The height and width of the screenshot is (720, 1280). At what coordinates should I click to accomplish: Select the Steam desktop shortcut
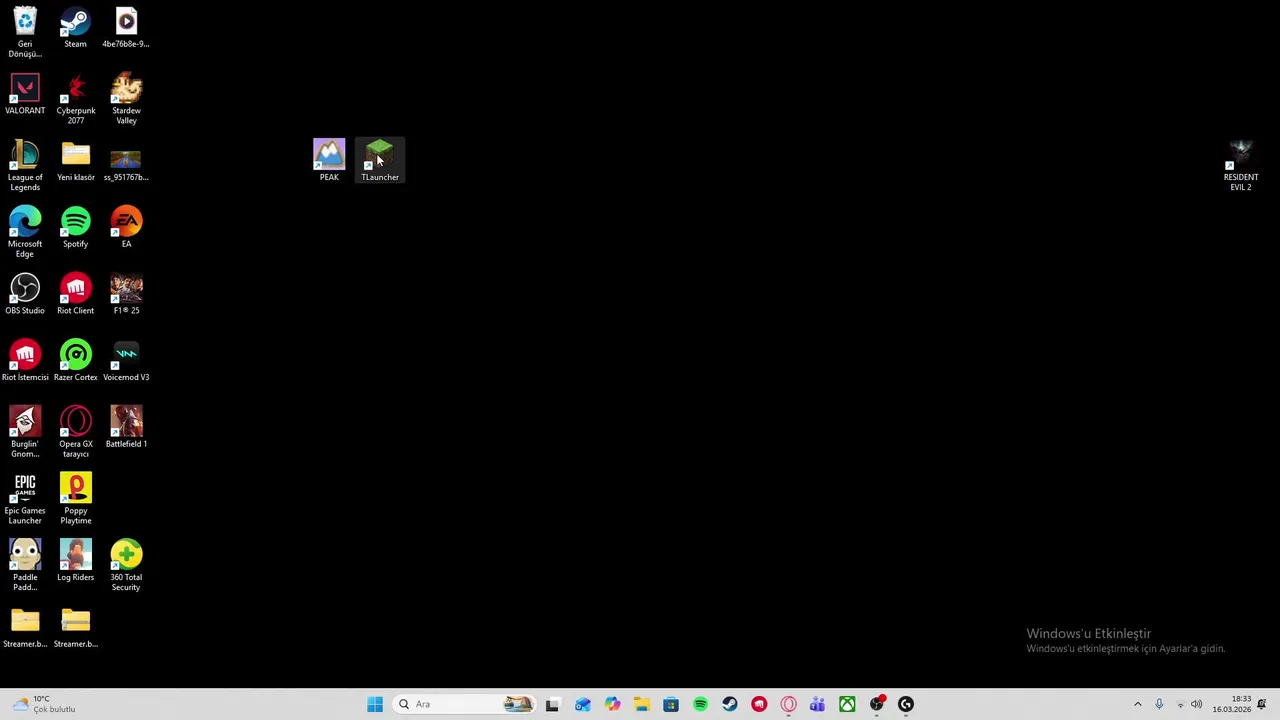75,27
